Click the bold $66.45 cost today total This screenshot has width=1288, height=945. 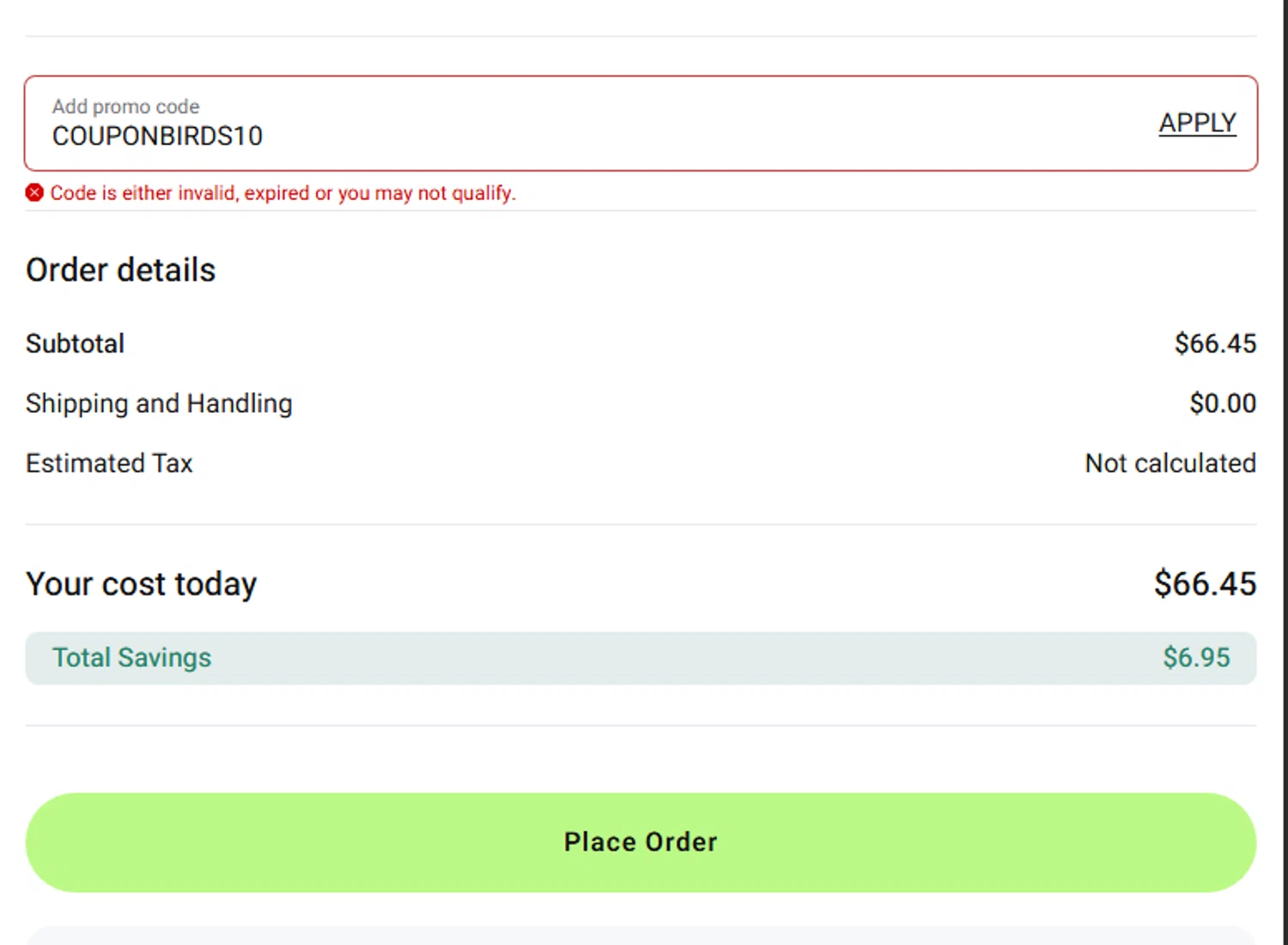pos(1204,585)
